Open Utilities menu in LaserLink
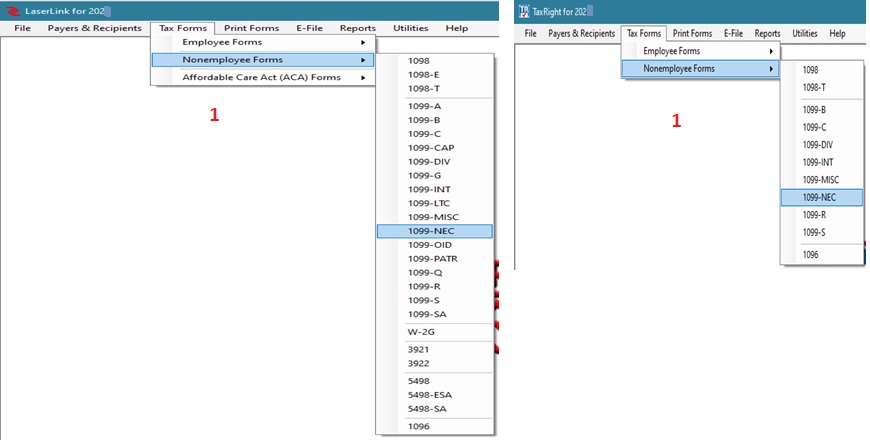Viewport: 870px width, 445px height. pos(411,28)
